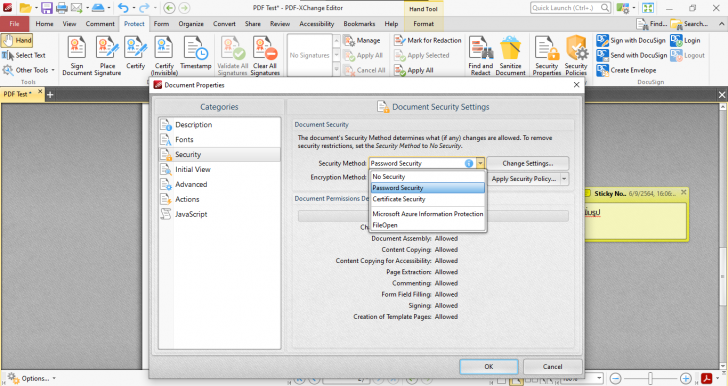This screenshot has width=728, height=386.
Task: Switch to Comment ribbon tab
Action: 100,24
